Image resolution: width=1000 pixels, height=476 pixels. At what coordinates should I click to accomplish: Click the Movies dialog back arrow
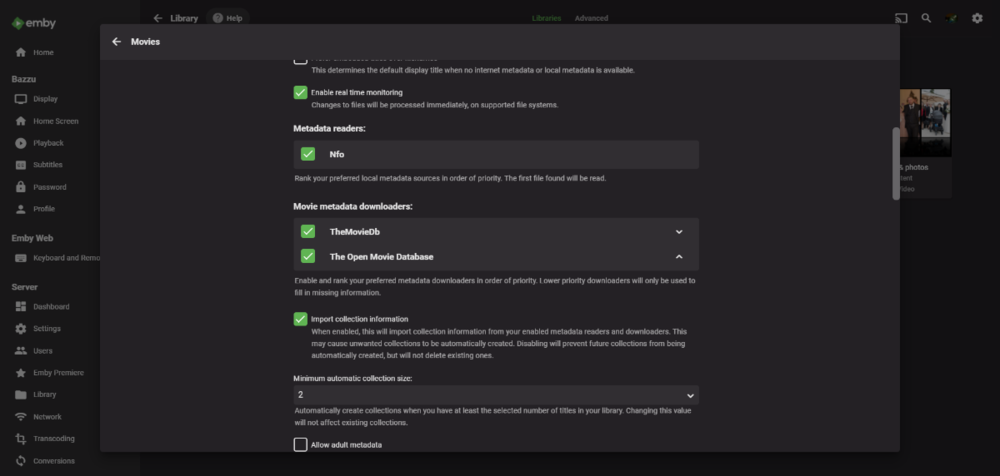click(117, 42)
